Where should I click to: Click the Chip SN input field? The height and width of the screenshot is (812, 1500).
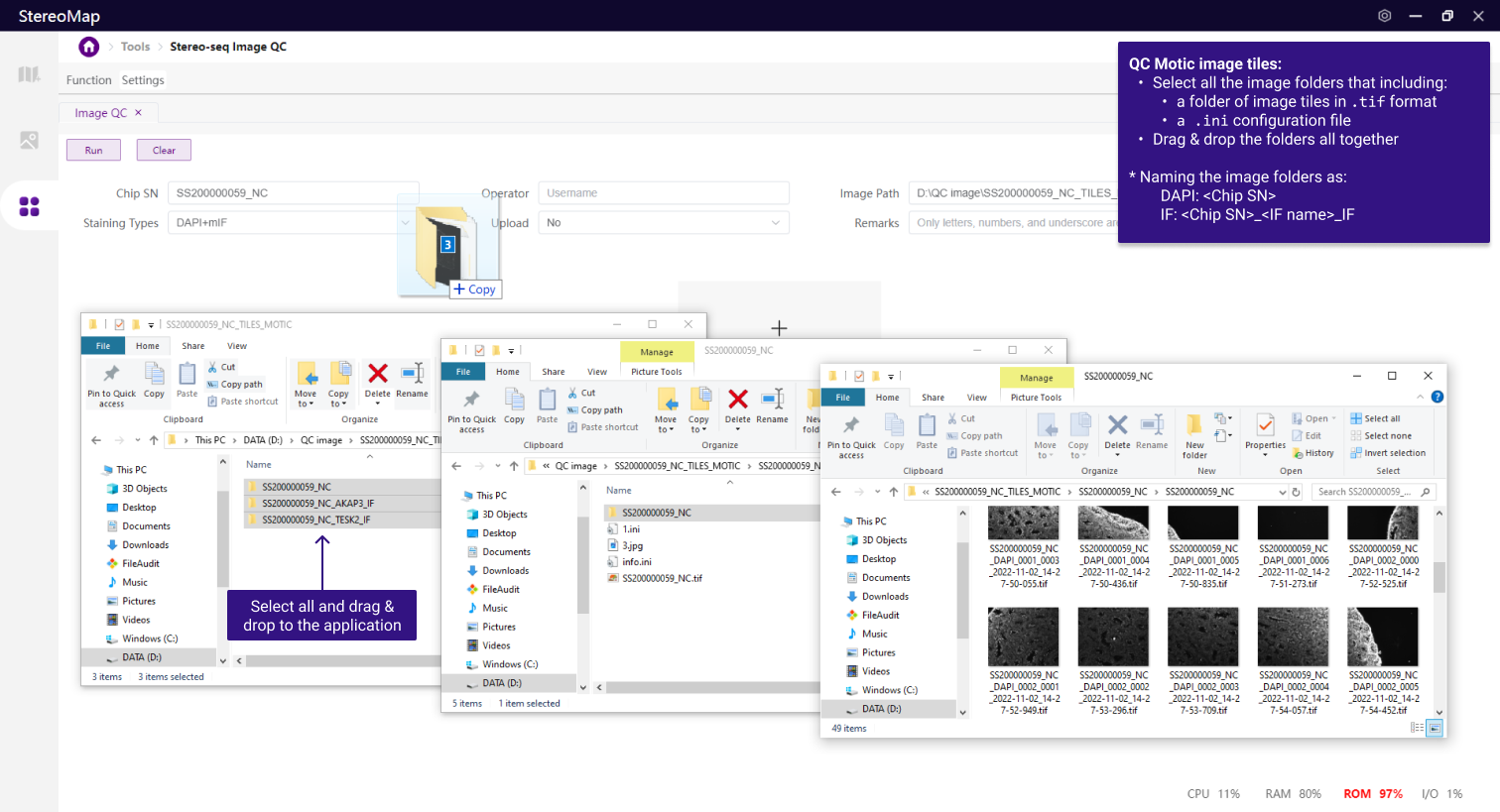pos(293,193)
